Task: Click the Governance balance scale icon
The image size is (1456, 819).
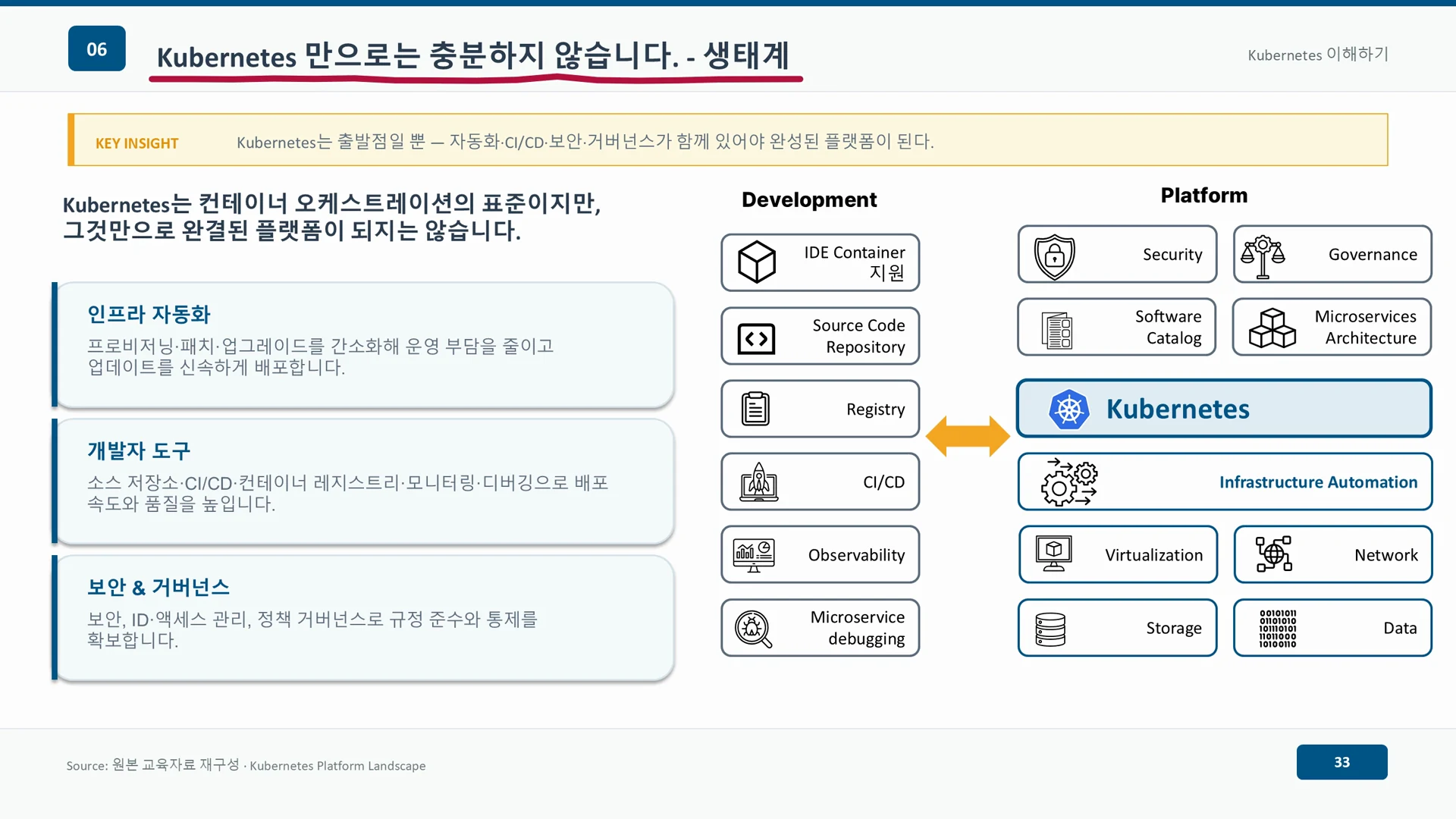Action: tap(1263, 256)
